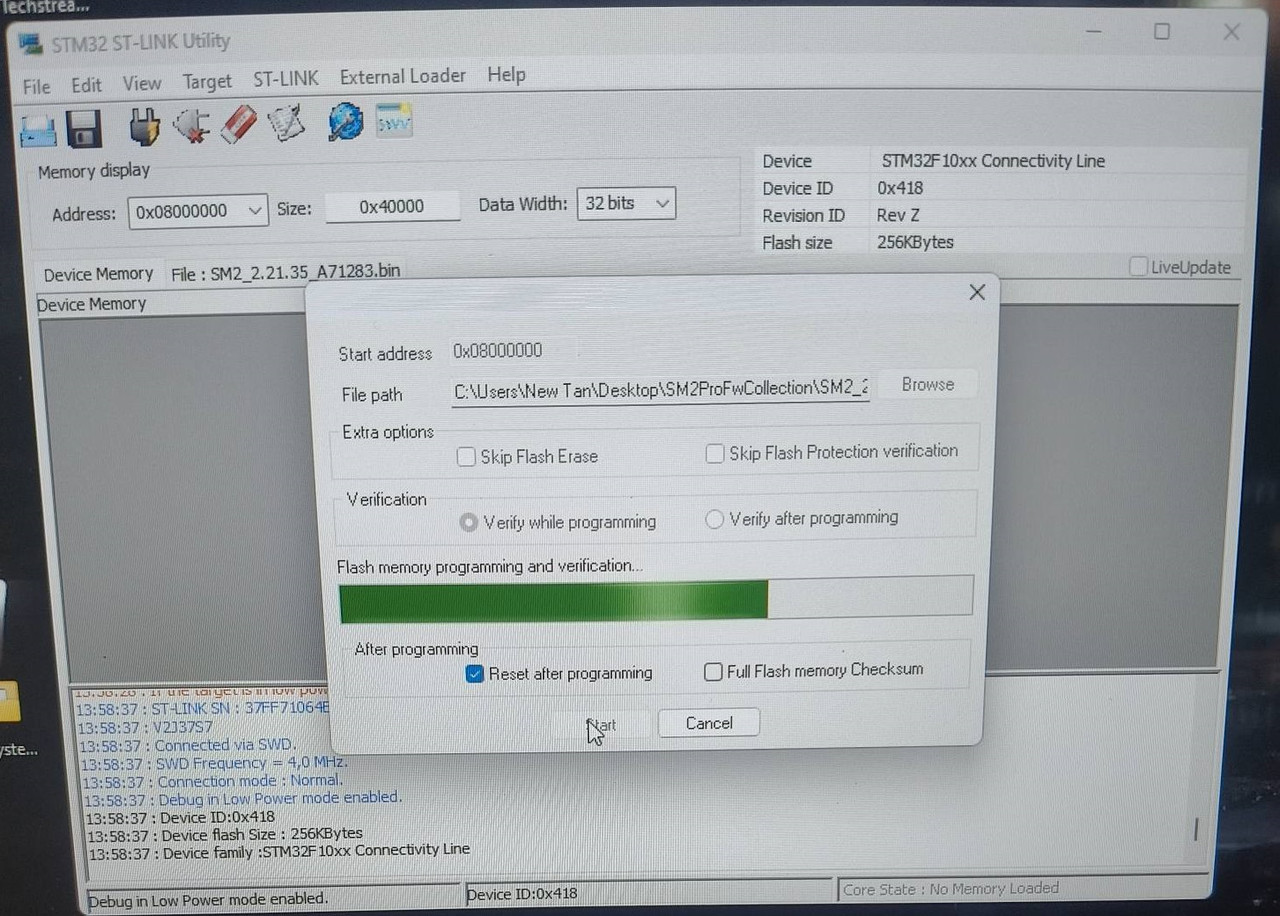Click the Disconnect from target icon
Screen dimensions: 1280x916
pos(191,125)
